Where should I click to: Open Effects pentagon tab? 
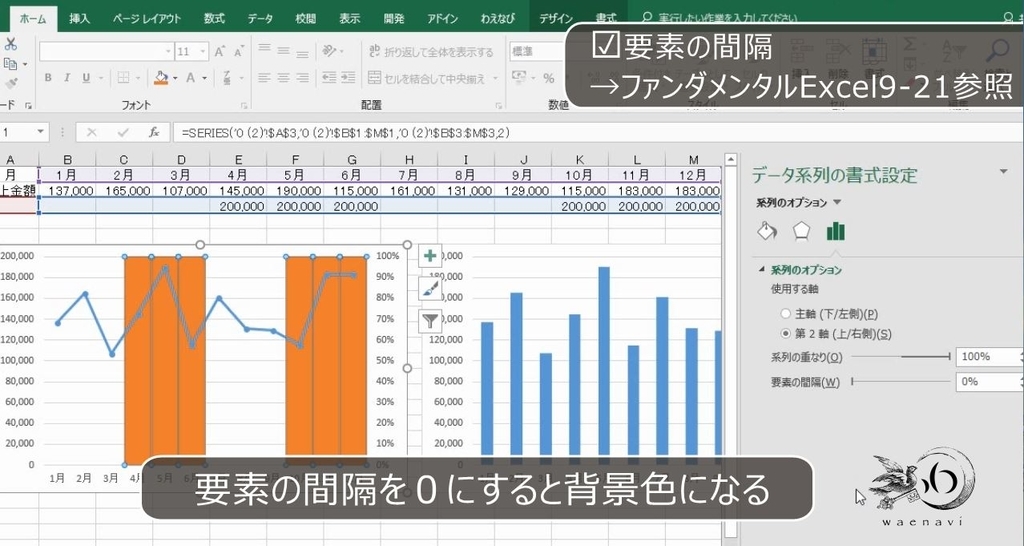click(x=801, y=231)
